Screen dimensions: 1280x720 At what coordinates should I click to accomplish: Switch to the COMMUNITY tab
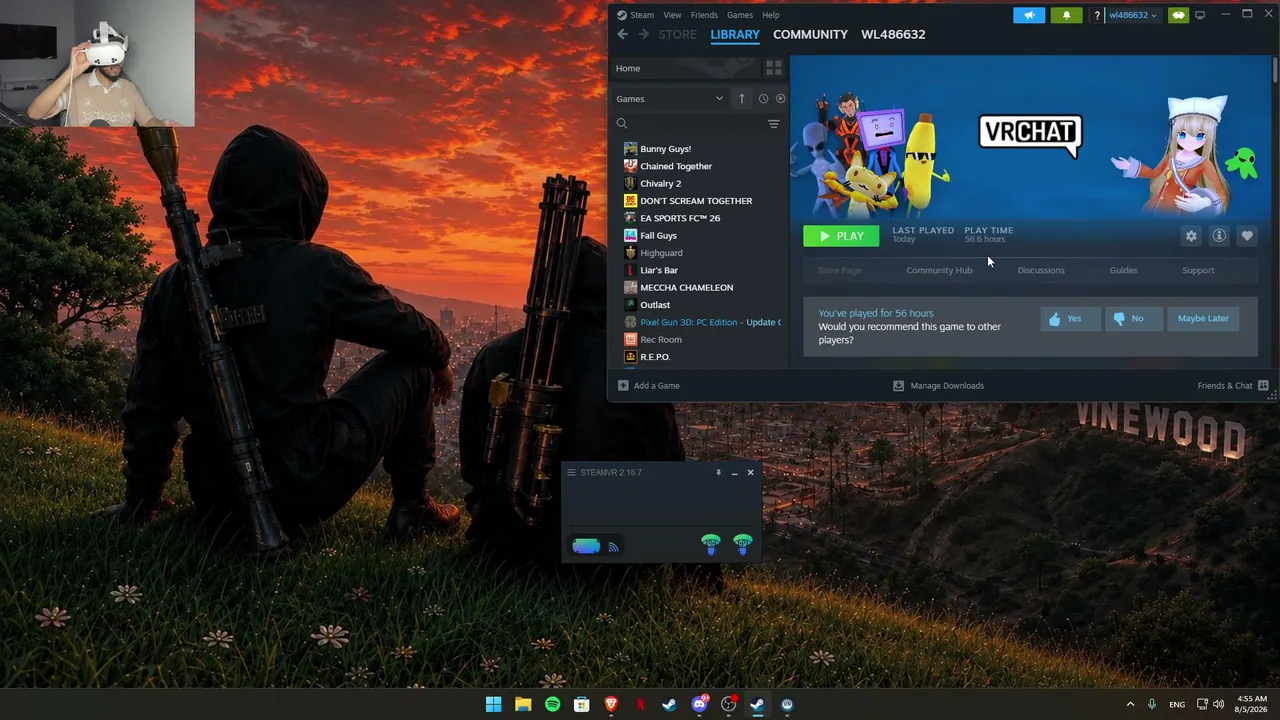(x=810, y=34)
